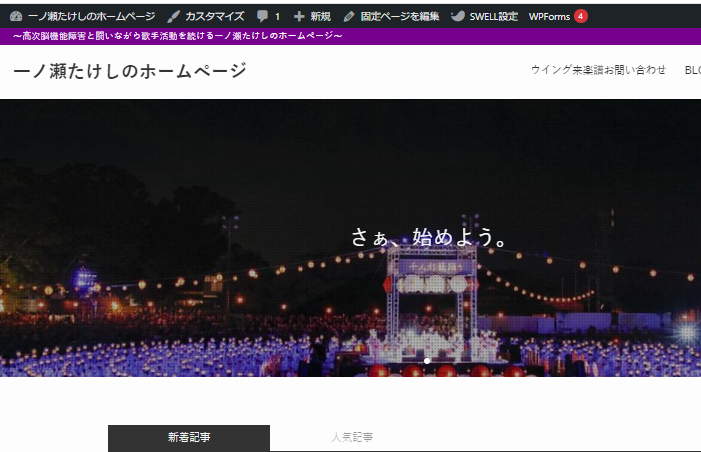Open the SWELL設定 menu
The height and width of the screenshot is (452, 701).
pyautogui.click(x=493, y=16)
